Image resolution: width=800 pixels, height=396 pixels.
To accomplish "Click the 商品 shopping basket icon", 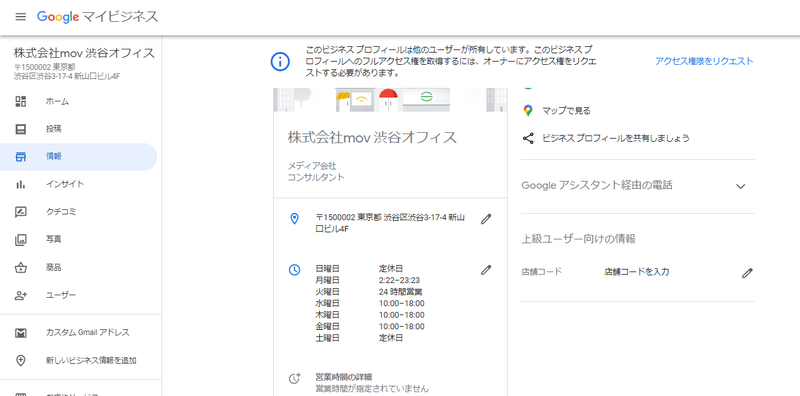I will pyautogui.click(x=20, y=267).
